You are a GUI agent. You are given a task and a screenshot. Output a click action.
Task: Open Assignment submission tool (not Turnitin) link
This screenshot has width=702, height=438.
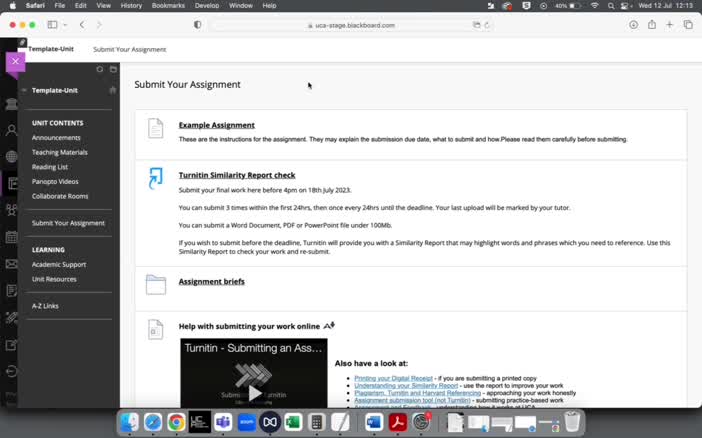pos(412,400)
